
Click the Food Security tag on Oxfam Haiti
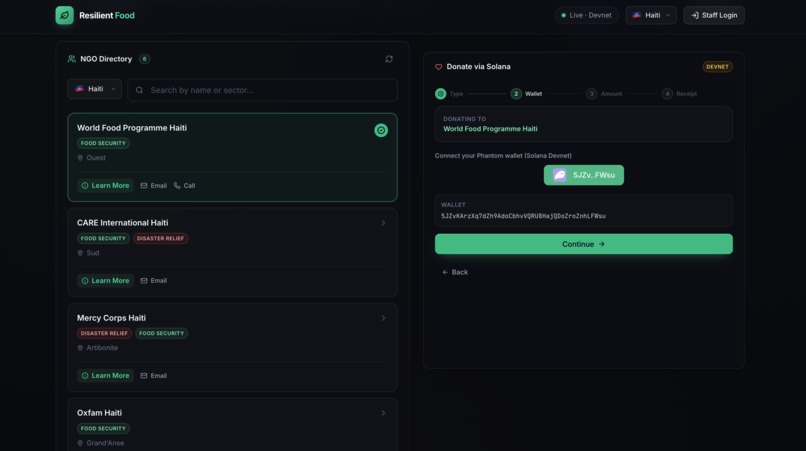(x=103, y=428)
